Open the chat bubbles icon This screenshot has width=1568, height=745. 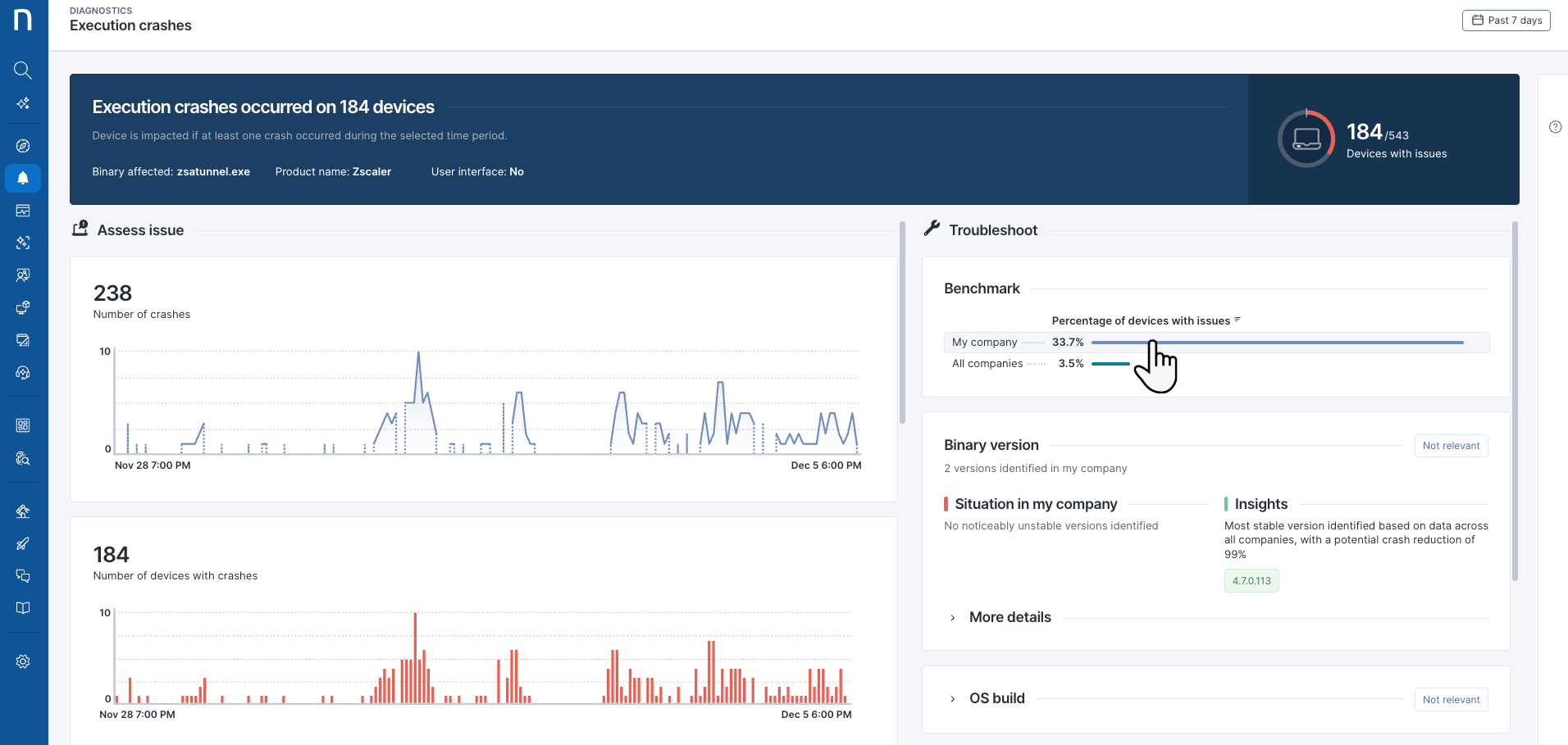[23, 576]
